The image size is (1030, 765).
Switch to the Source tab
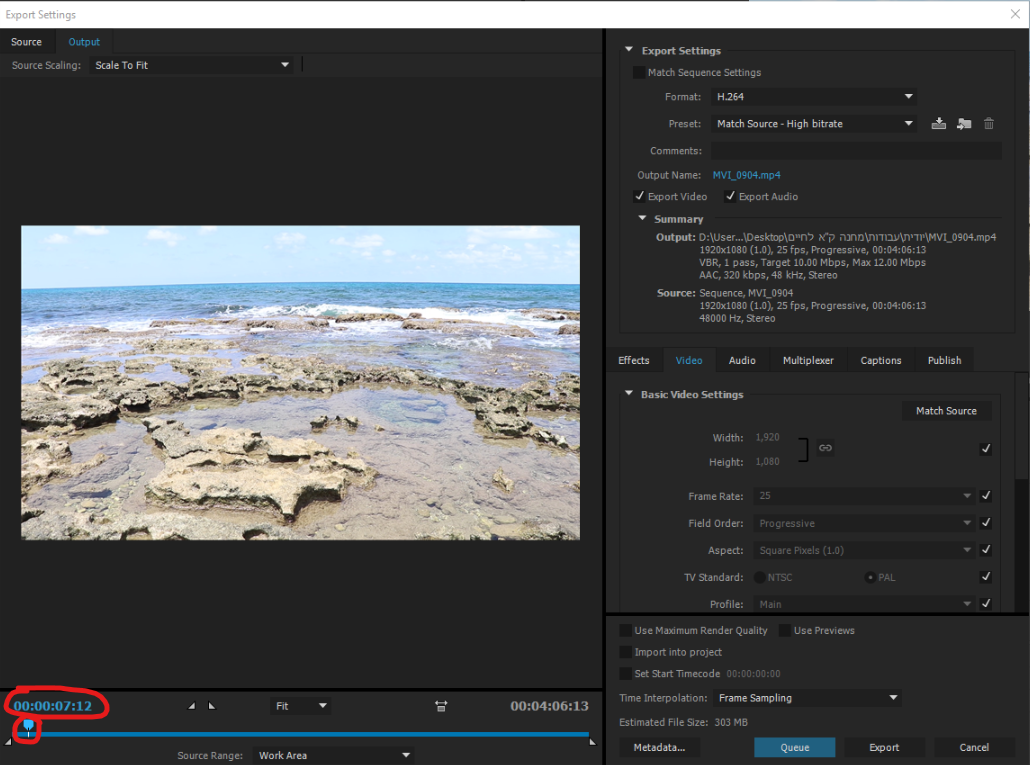point(27,42)
